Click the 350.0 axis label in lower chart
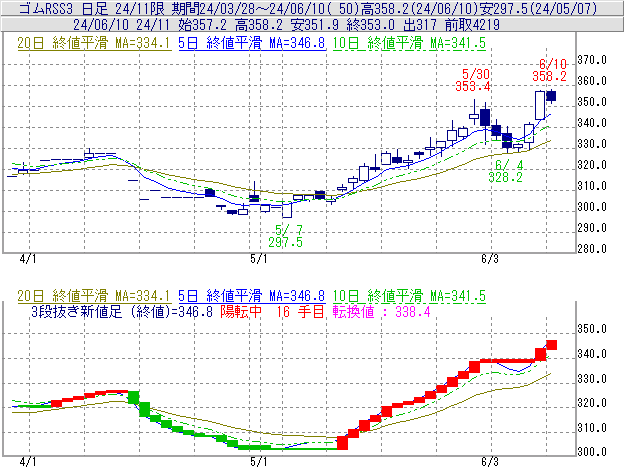 592,329
